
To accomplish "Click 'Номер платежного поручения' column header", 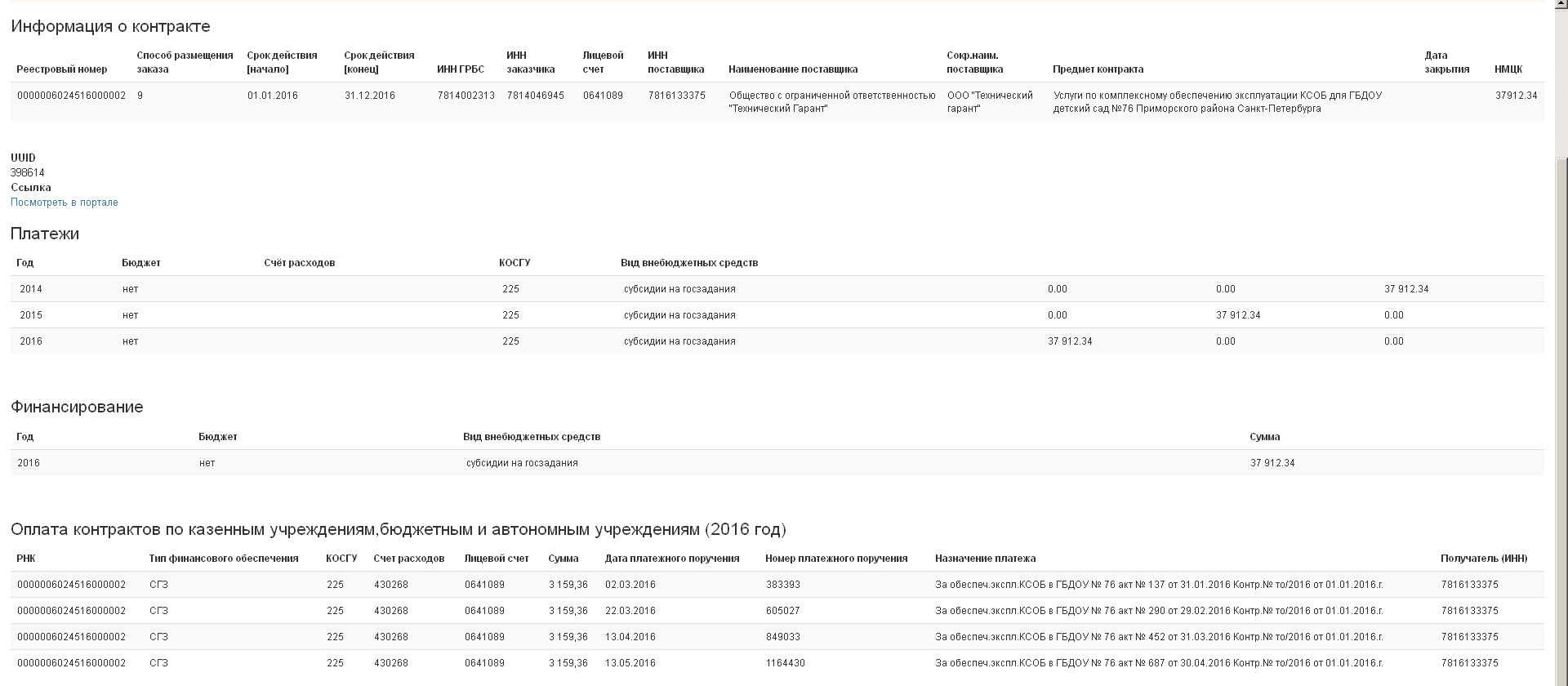I will pos(836,559).
